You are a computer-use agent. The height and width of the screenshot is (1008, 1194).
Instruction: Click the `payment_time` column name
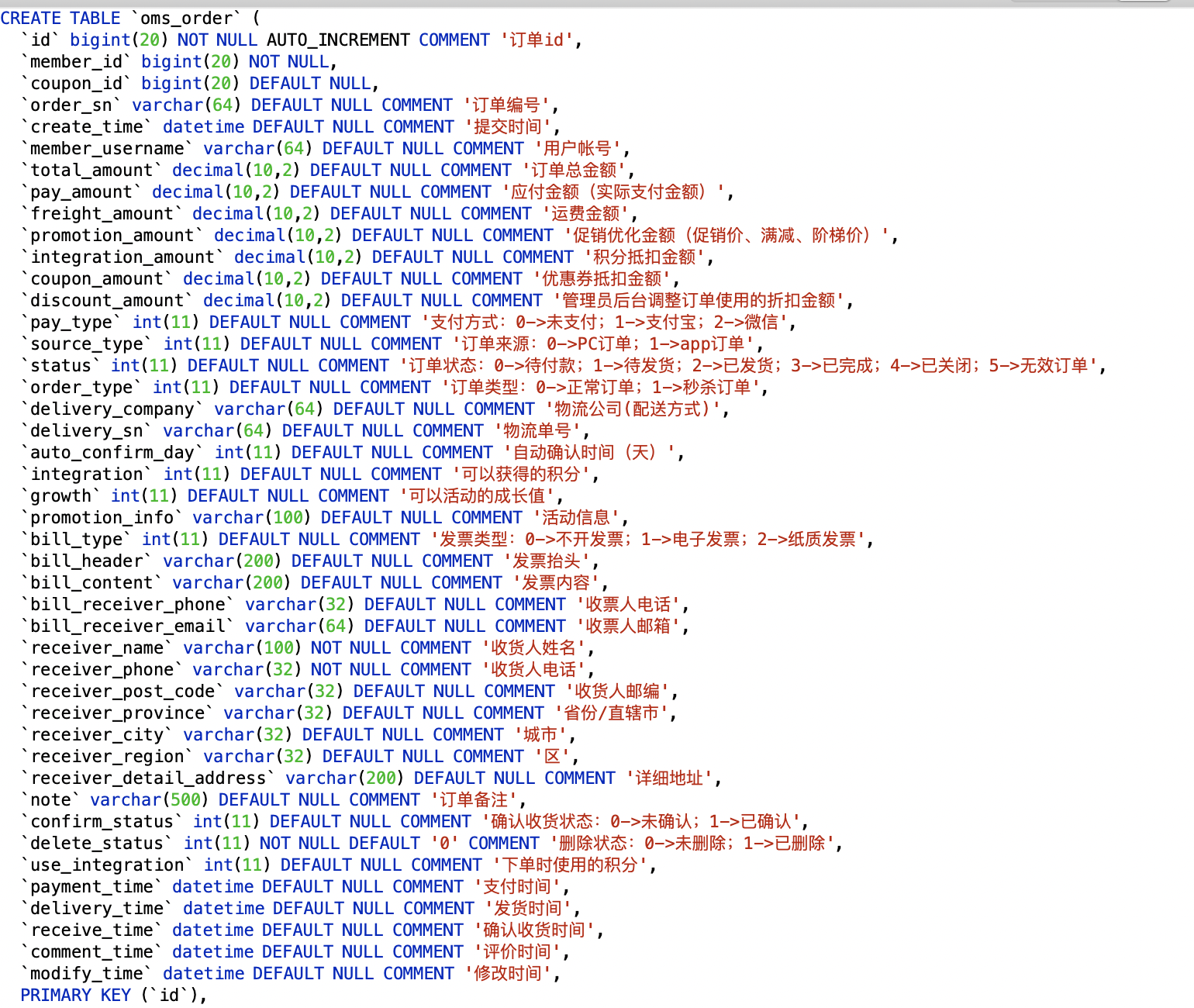(x=91, y=886)
